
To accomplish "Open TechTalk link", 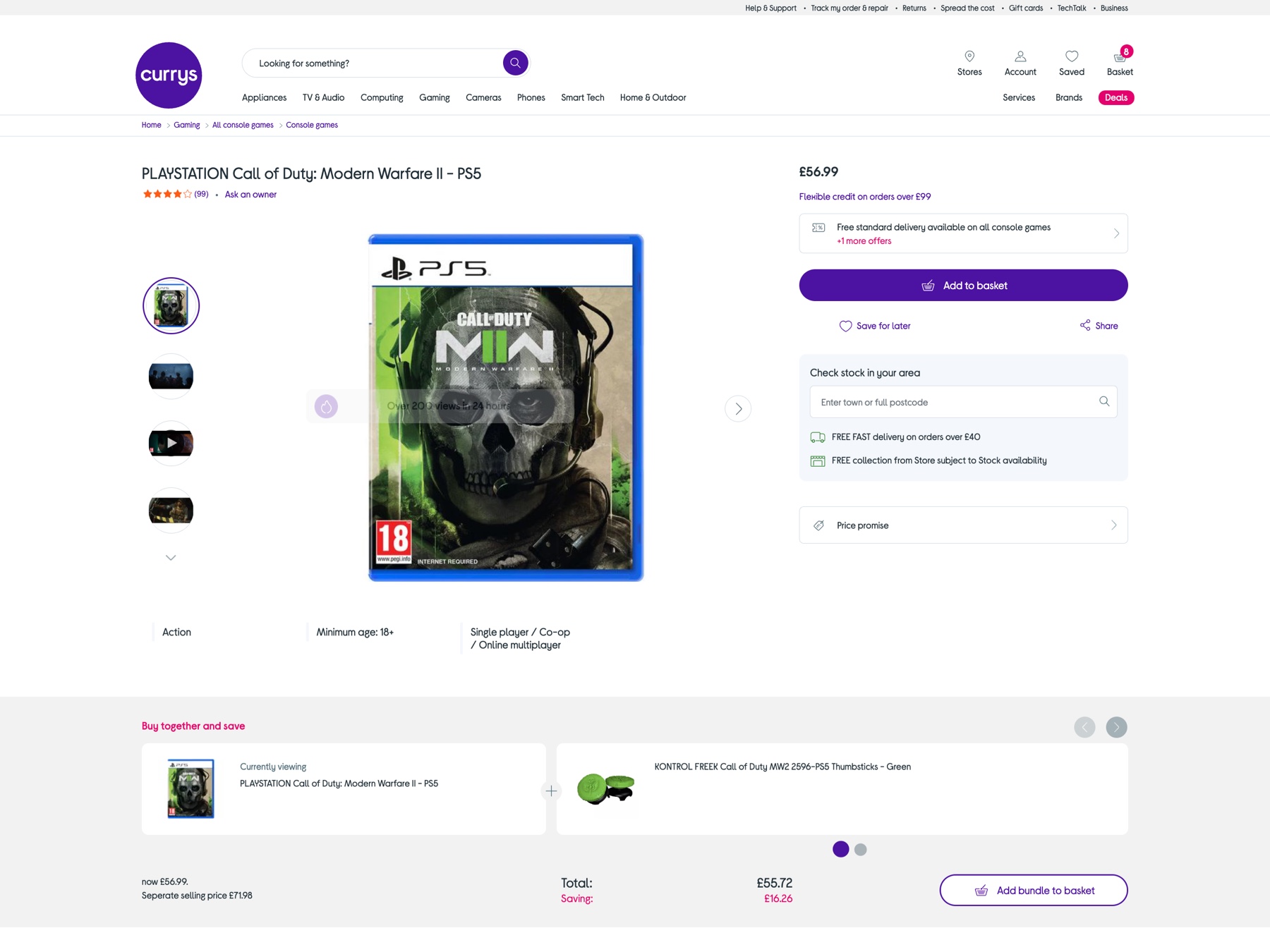I will coord(1071,8).
